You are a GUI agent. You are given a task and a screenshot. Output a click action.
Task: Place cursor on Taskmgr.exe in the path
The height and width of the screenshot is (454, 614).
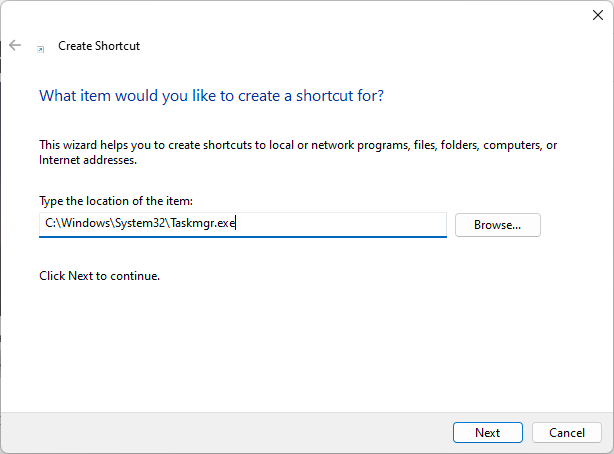tap(206, 224)
